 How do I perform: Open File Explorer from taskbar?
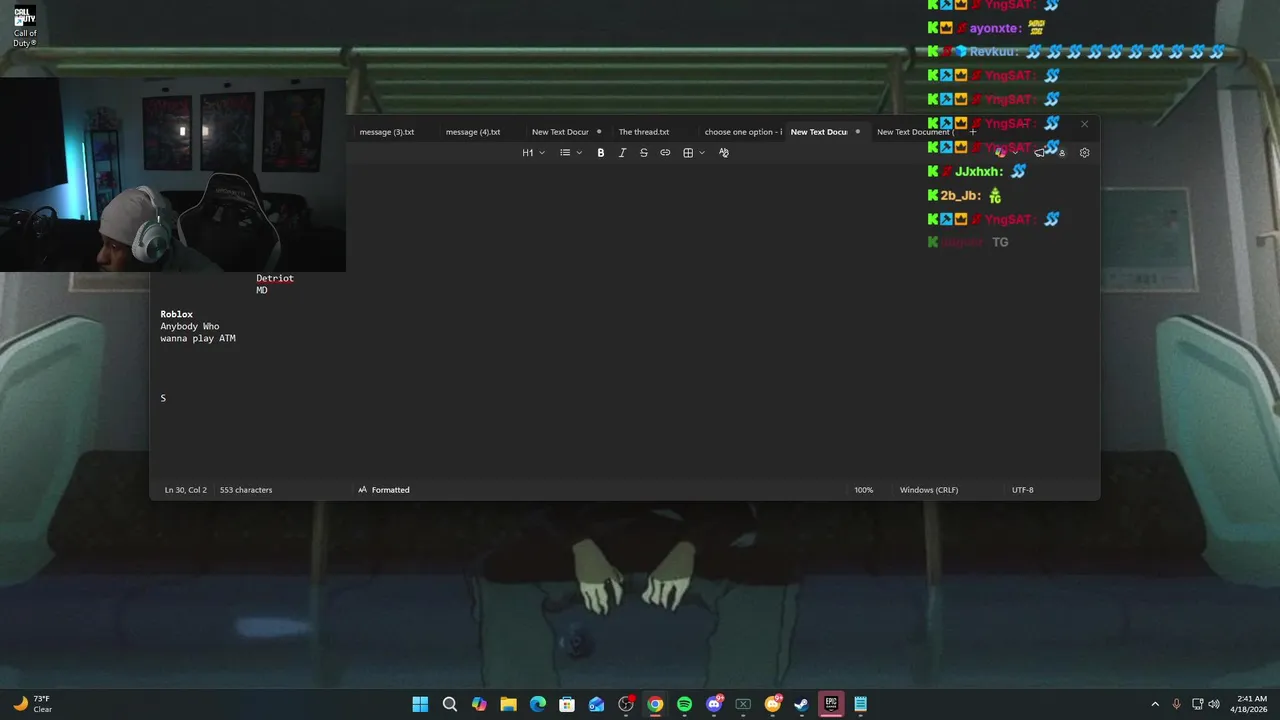coord(508,704)
